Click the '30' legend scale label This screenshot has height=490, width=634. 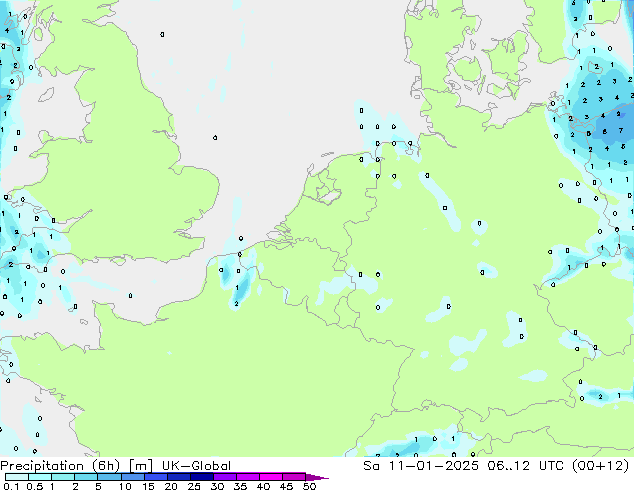point(217,486)
